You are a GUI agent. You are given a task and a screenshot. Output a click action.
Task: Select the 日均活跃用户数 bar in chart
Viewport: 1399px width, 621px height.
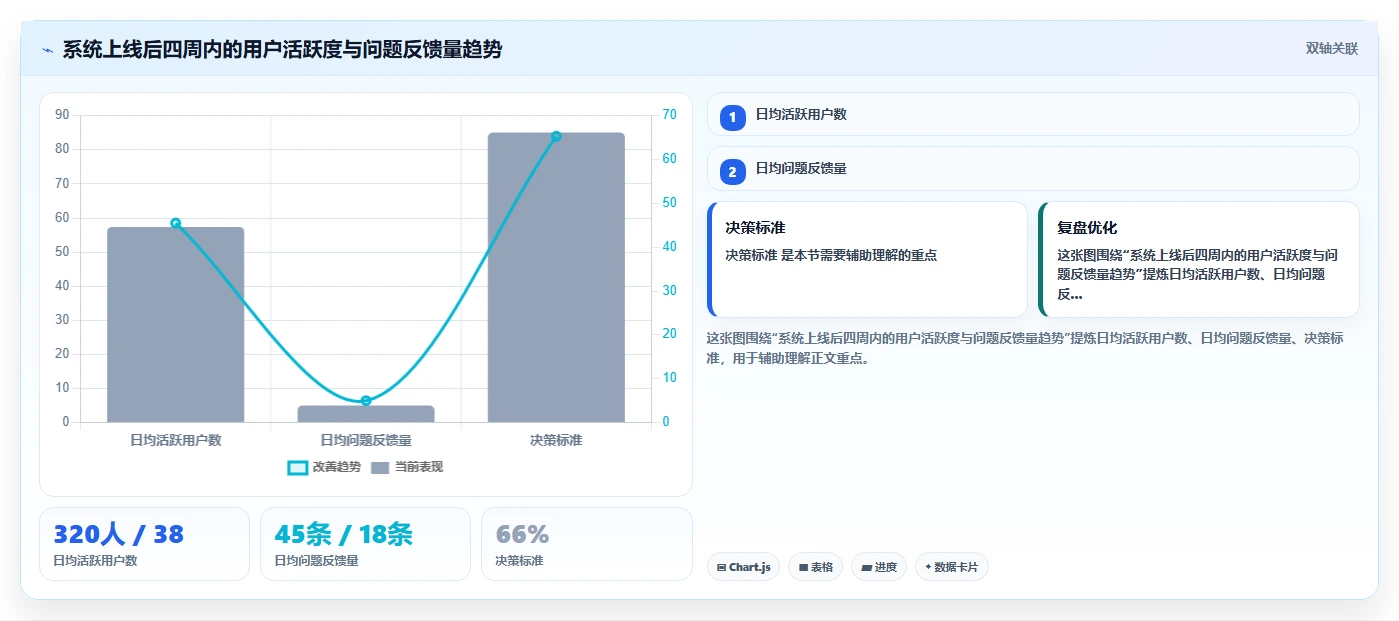coord(176,324)
